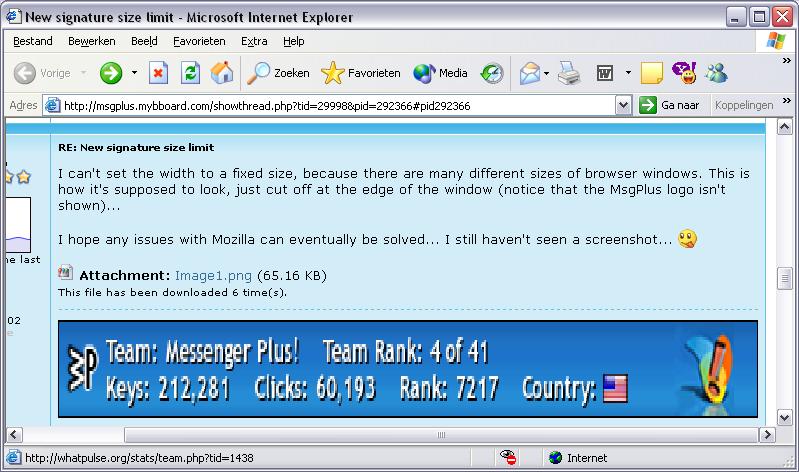Expand the Word edit dropdown arrow
799x472 pixels.
tap(628, 73)
